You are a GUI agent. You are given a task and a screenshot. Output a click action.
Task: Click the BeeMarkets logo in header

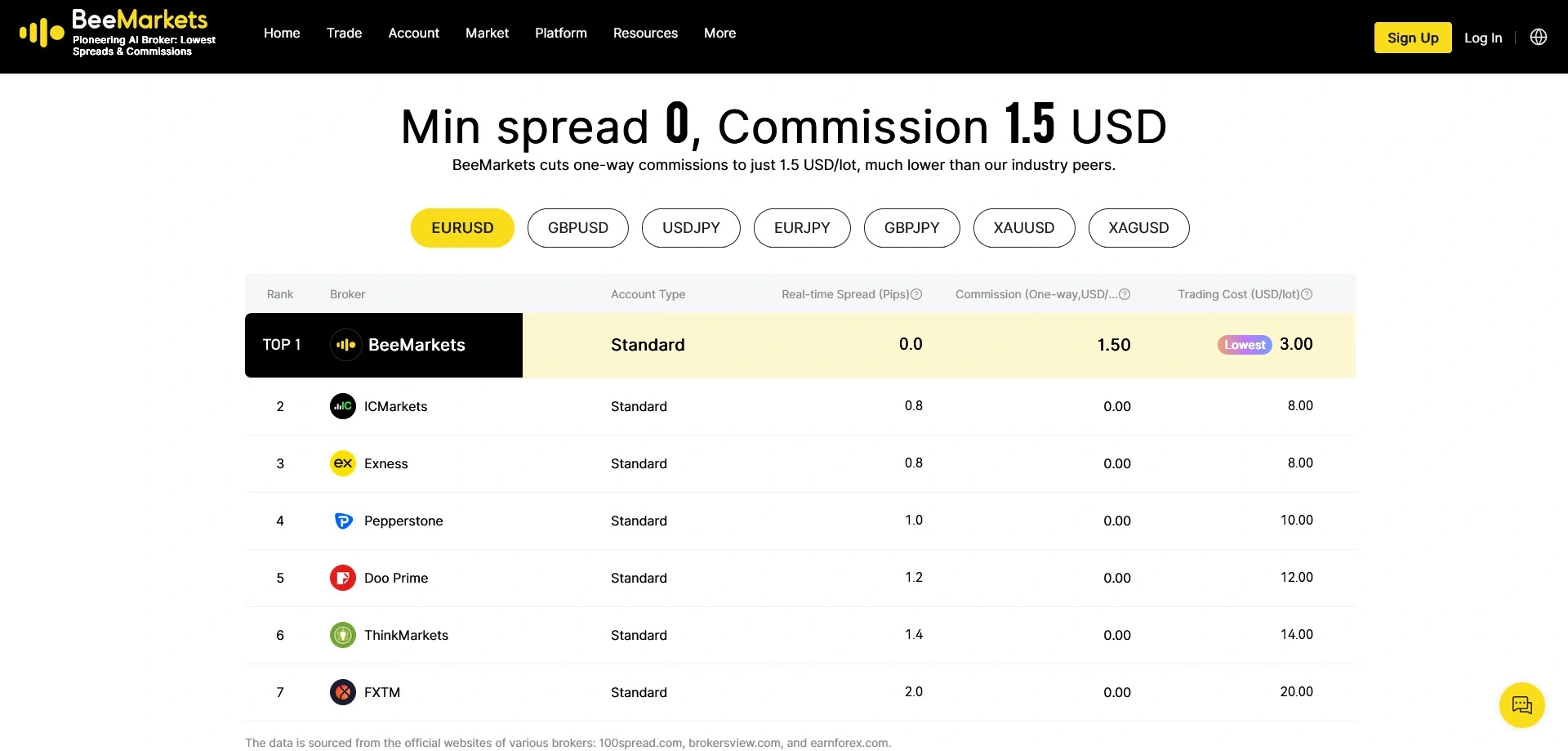(x=118, y=34)
